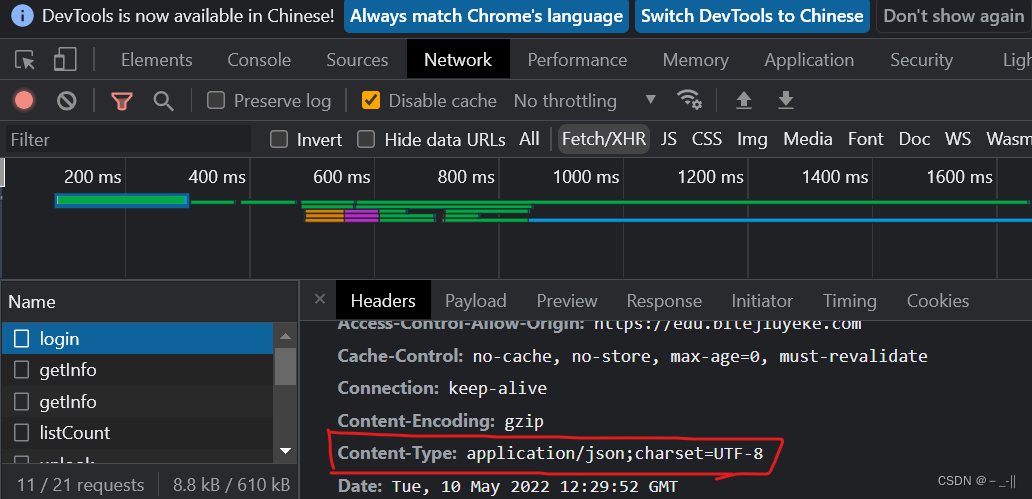
Task: Toggle the network filter funnel icon
Action: [x=121, y=100]
